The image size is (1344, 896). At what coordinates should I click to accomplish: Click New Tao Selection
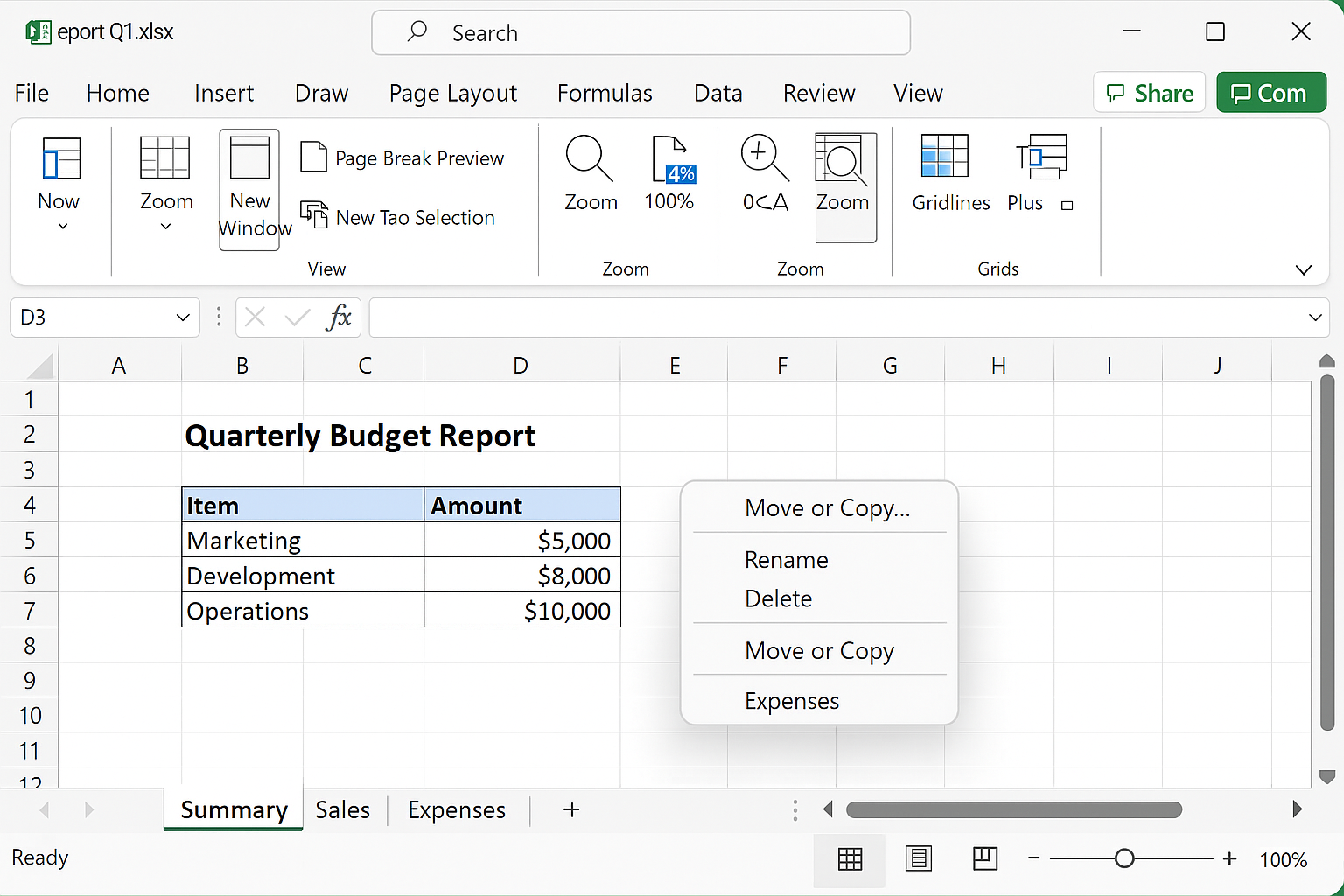(x=398, y=217)
